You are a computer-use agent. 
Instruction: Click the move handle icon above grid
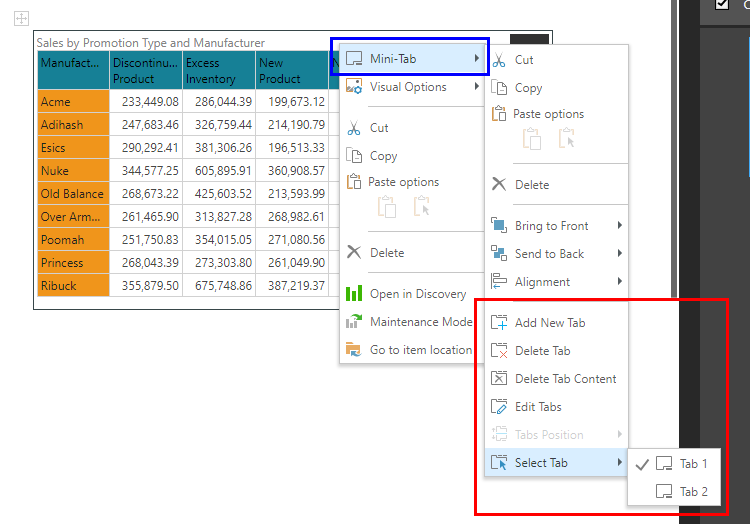[x=21, y=18]
